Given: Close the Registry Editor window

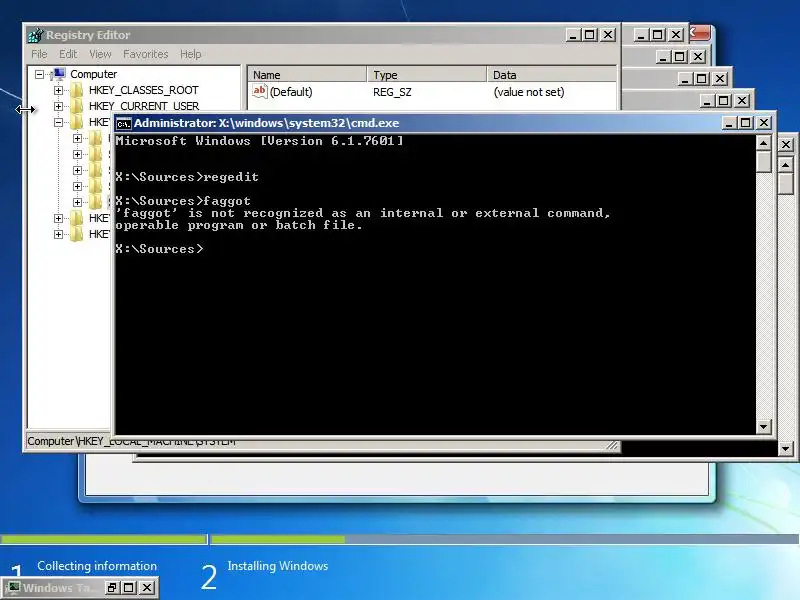Looking at the screenshot, I should (608, 35).
